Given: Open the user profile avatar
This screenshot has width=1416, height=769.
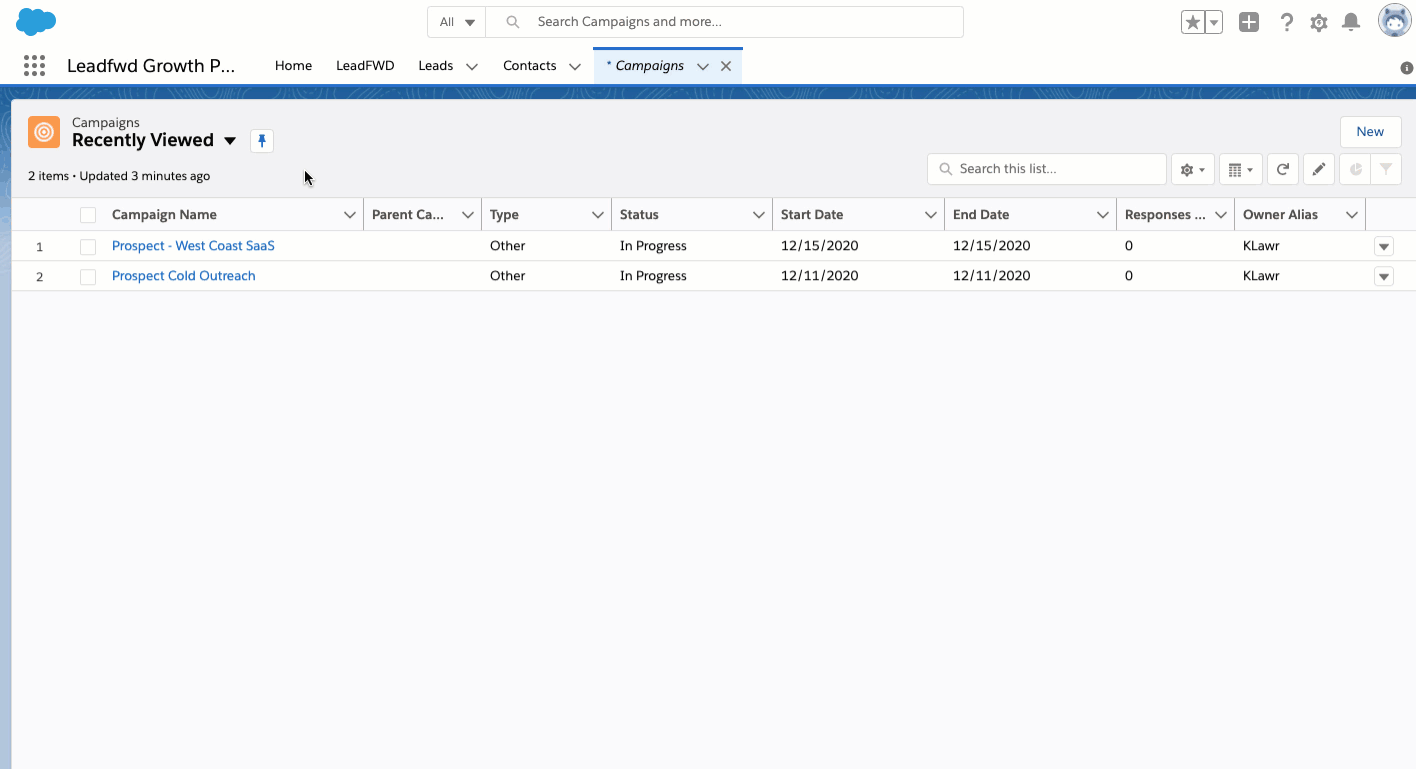Looking at the screenshot, I should click(1394, 21).
